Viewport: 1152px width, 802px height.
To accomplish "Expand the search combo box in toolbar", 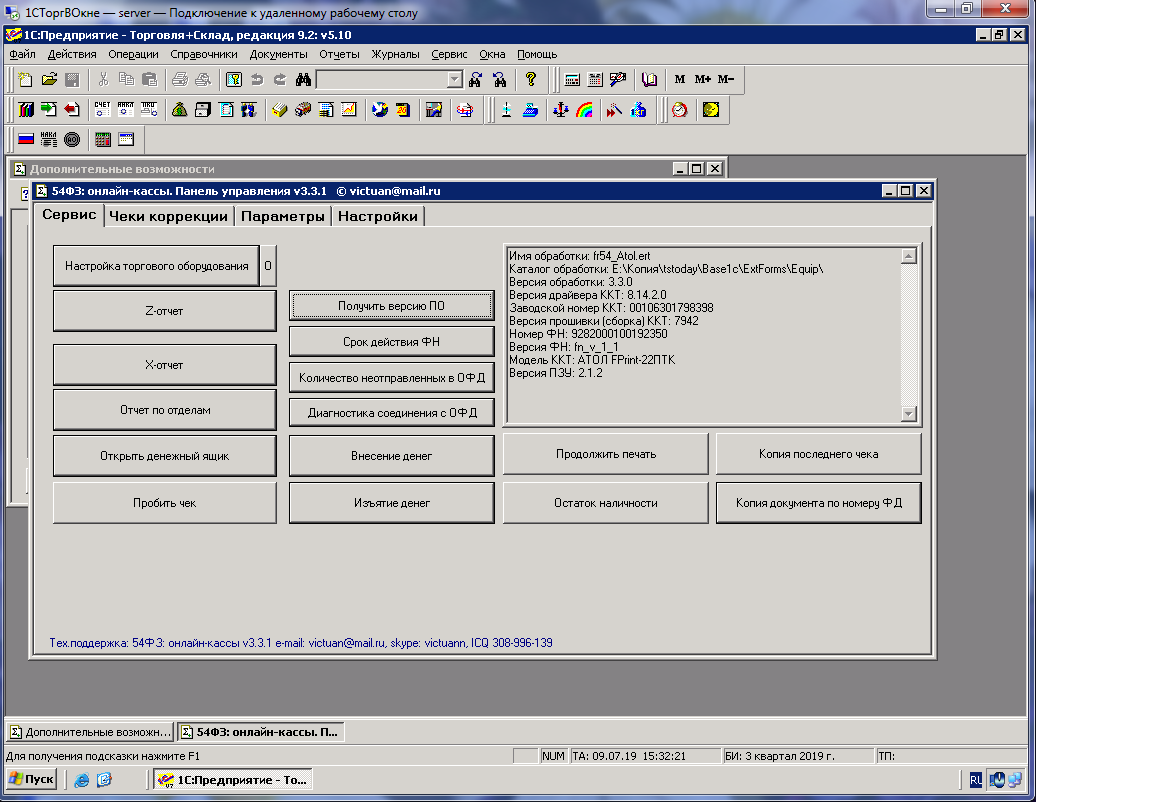I will coord(454,80).
